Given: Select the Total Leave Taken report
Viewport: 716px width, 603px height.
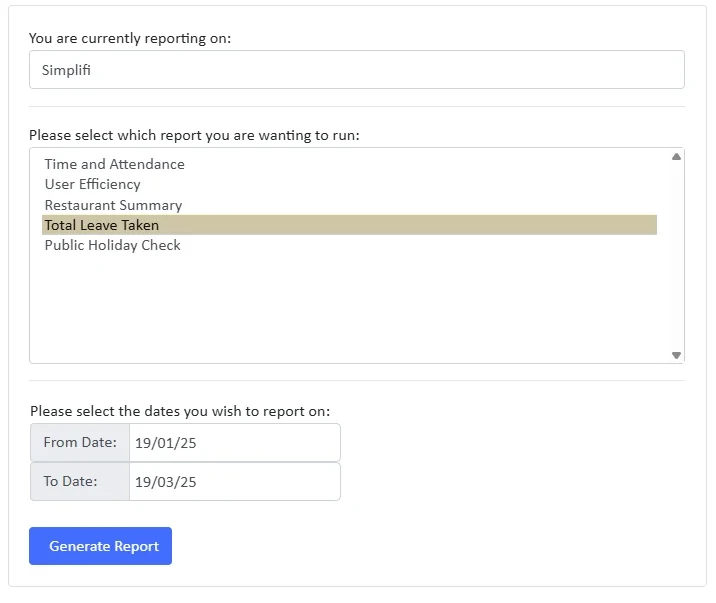Looking at the screenshot, I should click(349, 225).
